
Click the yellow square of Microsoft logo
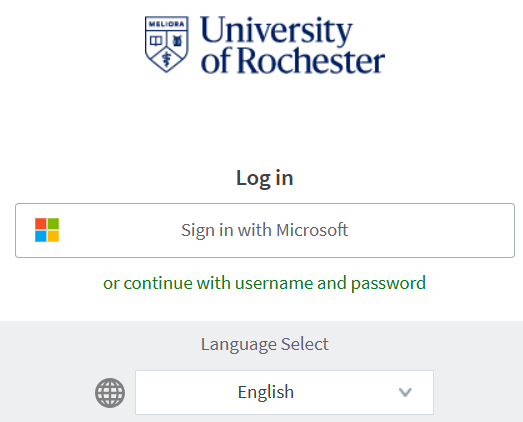click(x=53, y=236)
